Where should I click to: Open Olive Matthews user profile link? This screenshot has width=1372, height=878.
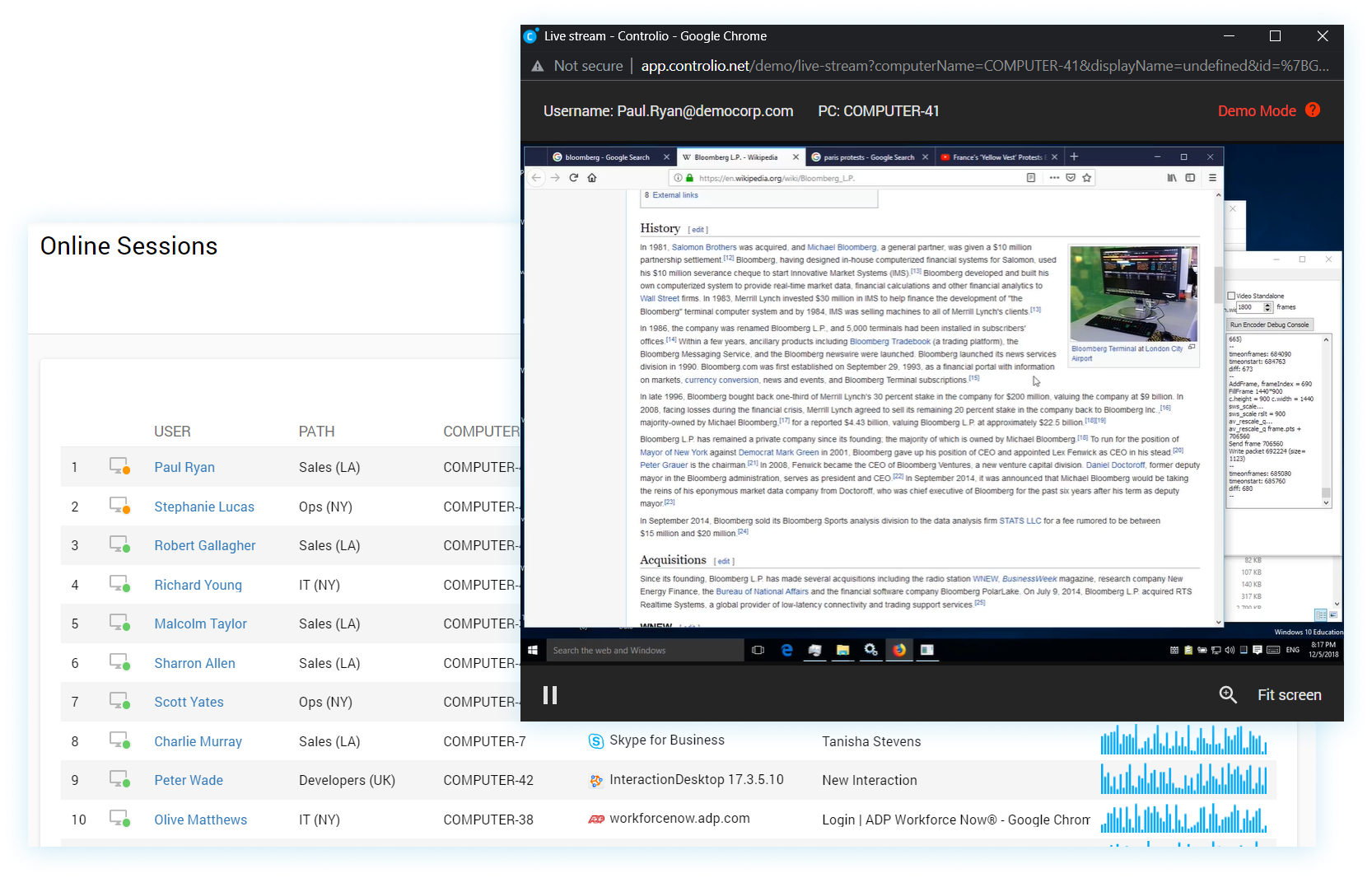coord(200,820)
